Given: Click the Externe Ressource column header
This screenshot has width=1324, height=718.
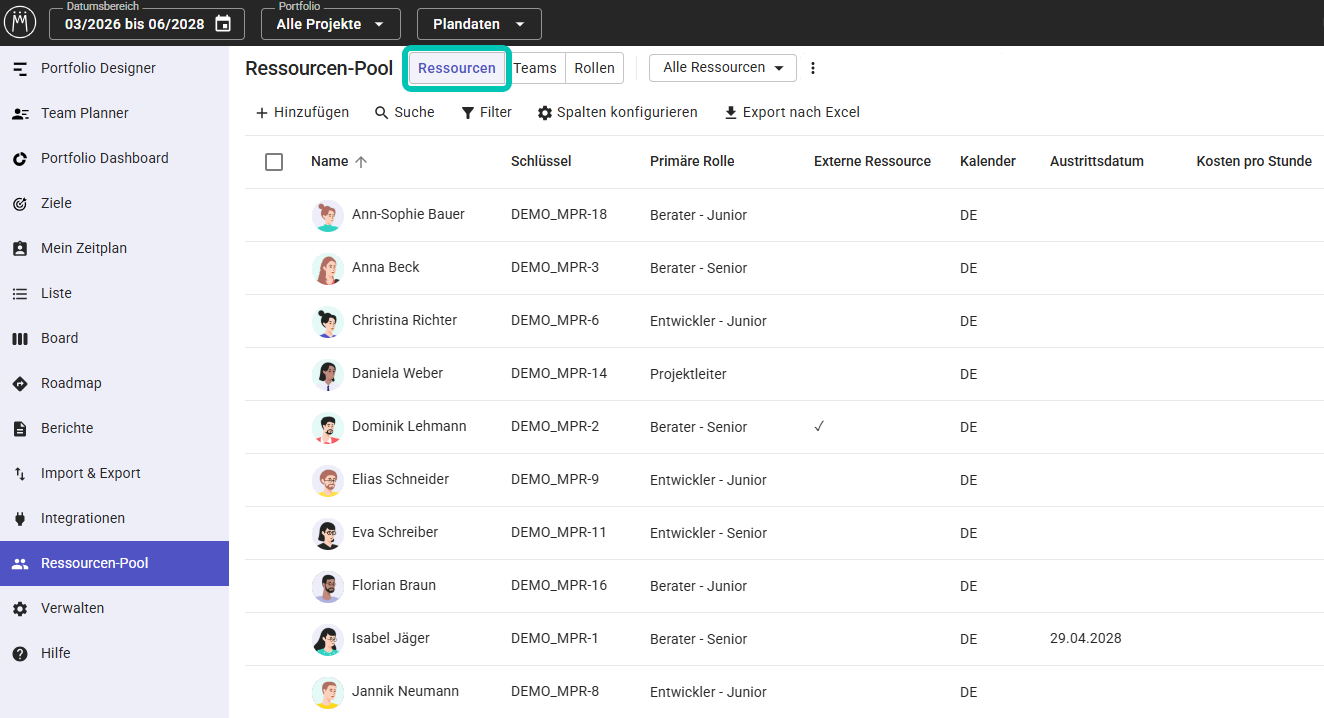Looking at the screenshot, I should (872, 162).
